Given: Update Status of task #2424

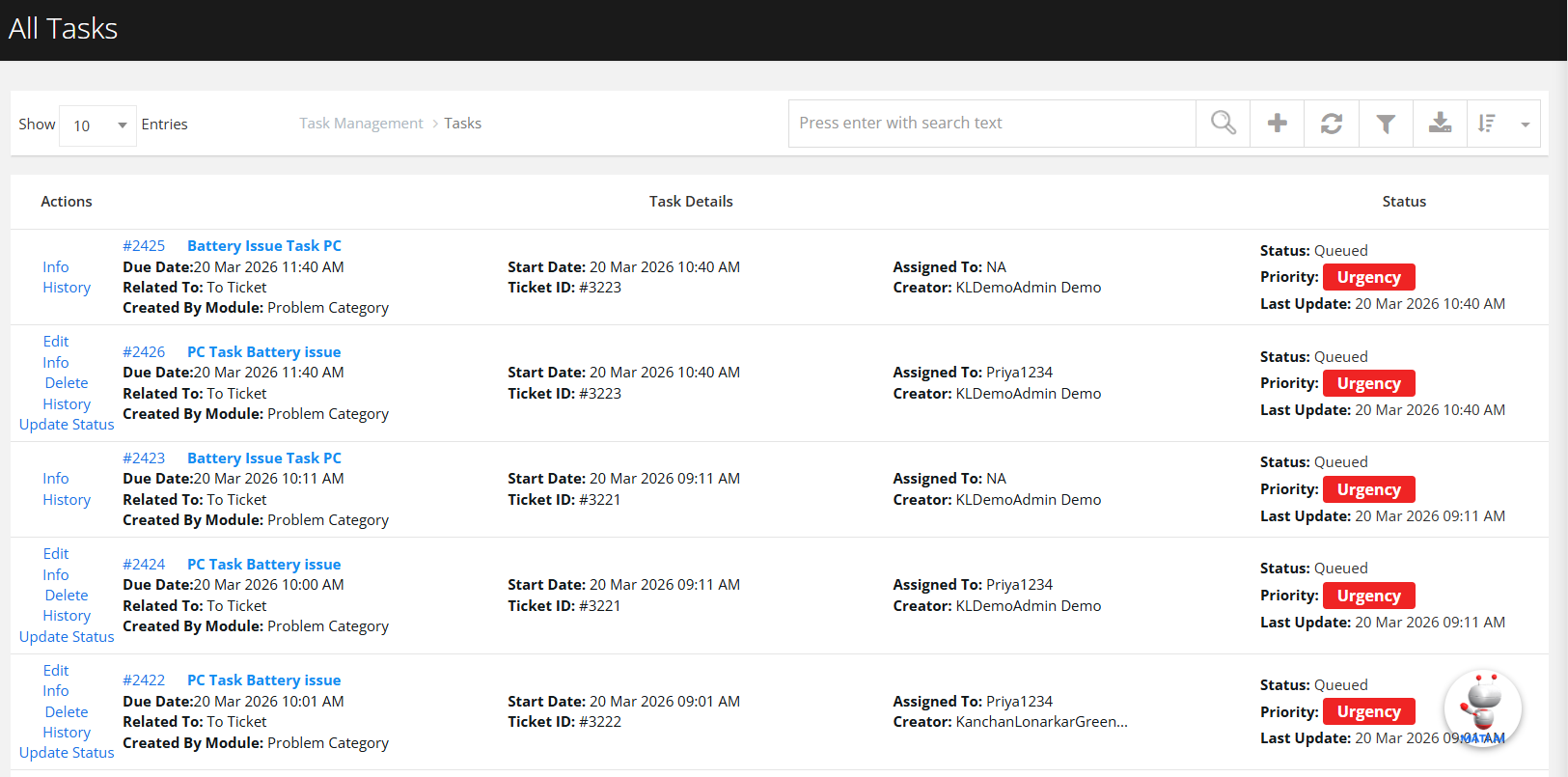Looking at the screenshot, I should pos(67,637).
